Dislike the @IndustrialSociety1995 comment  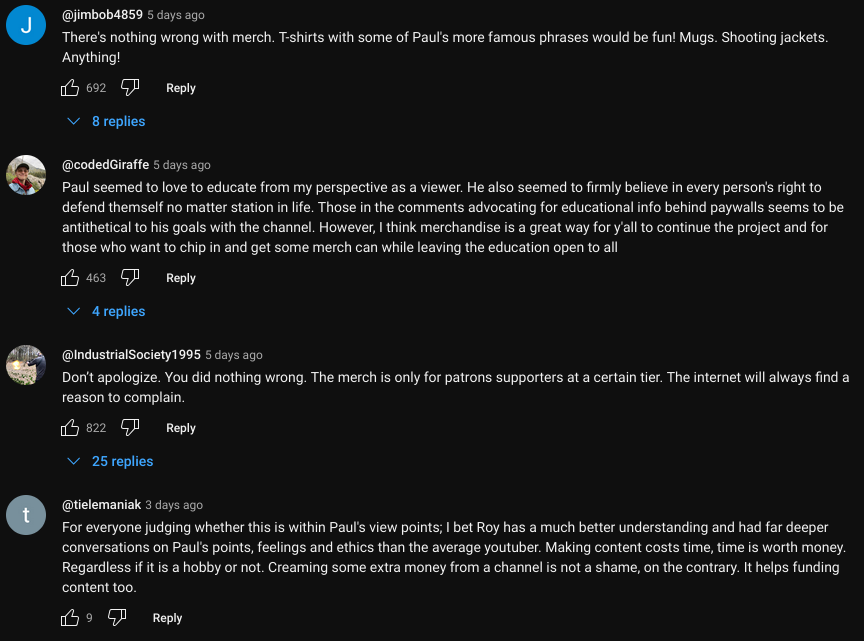(x=130, y=428)
